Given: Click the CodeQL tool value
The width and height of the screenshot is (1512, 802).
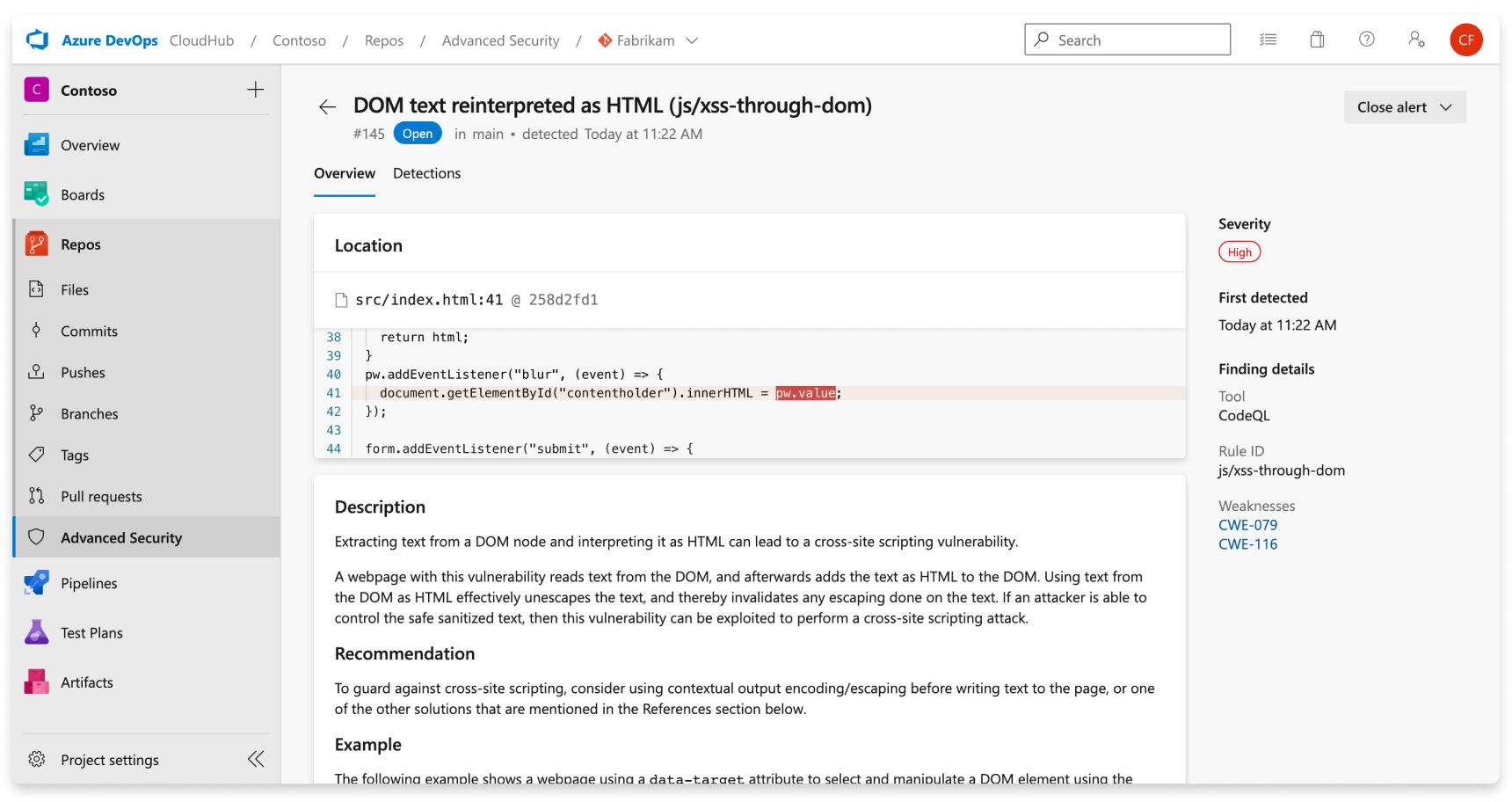Looking at the screenshot, I should (x=1244, y=416).
